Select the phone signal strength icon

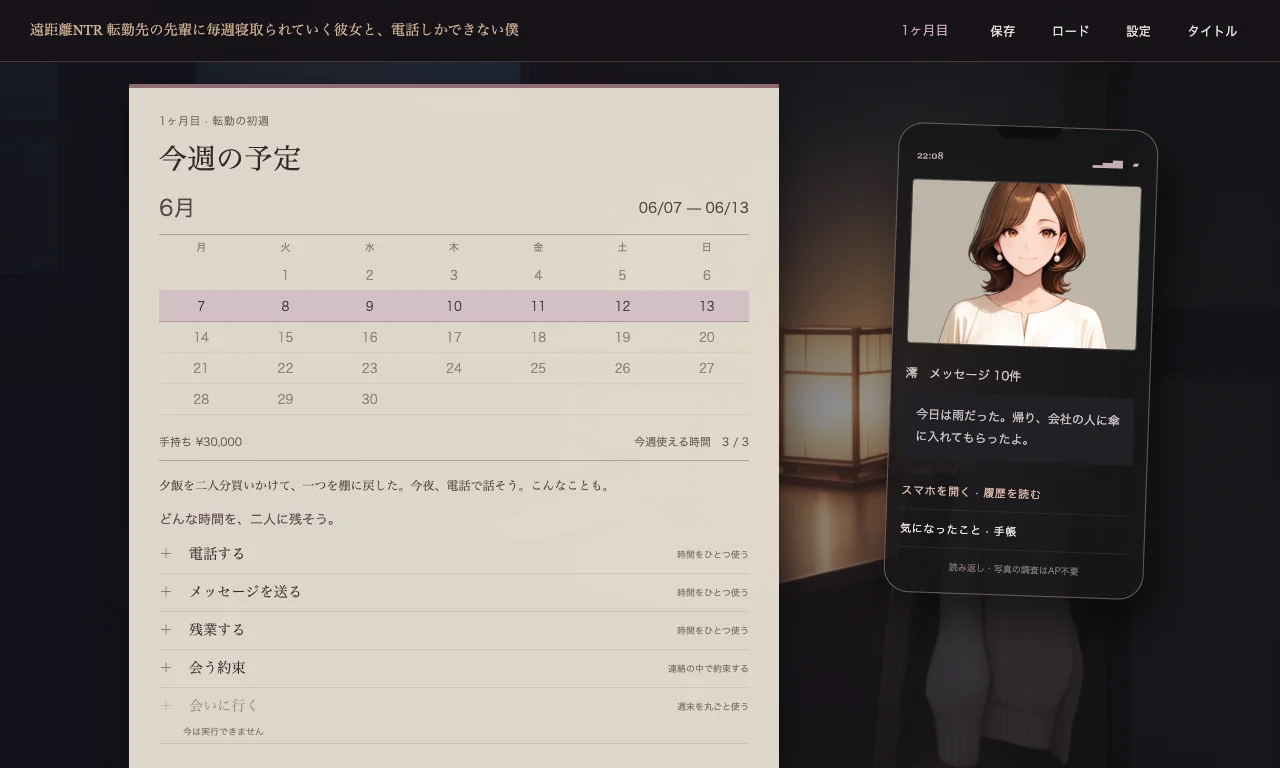coord(1108,165)
